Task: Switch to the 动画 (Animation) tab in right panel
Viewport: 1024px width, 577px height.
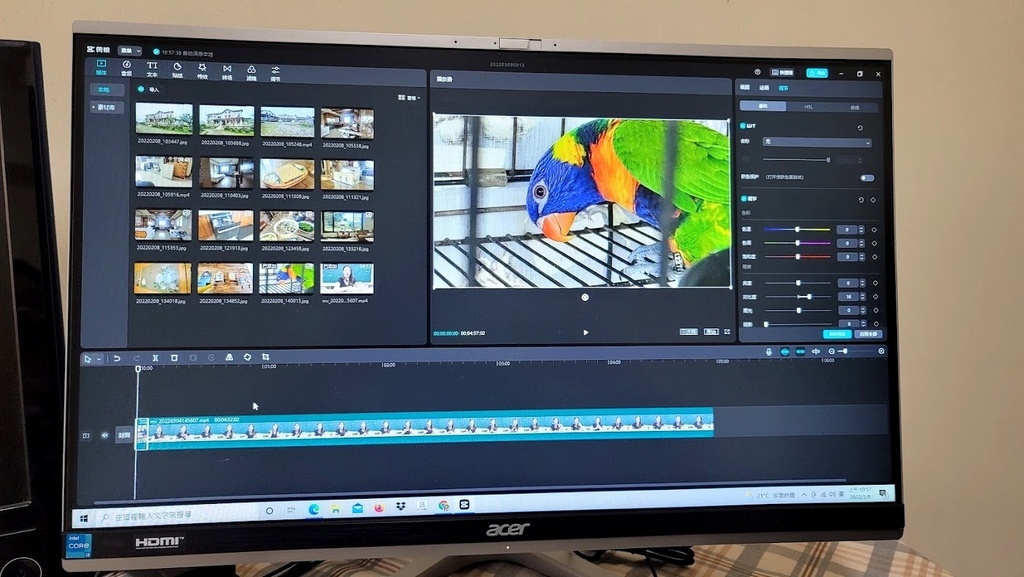Action: [764, 87]
